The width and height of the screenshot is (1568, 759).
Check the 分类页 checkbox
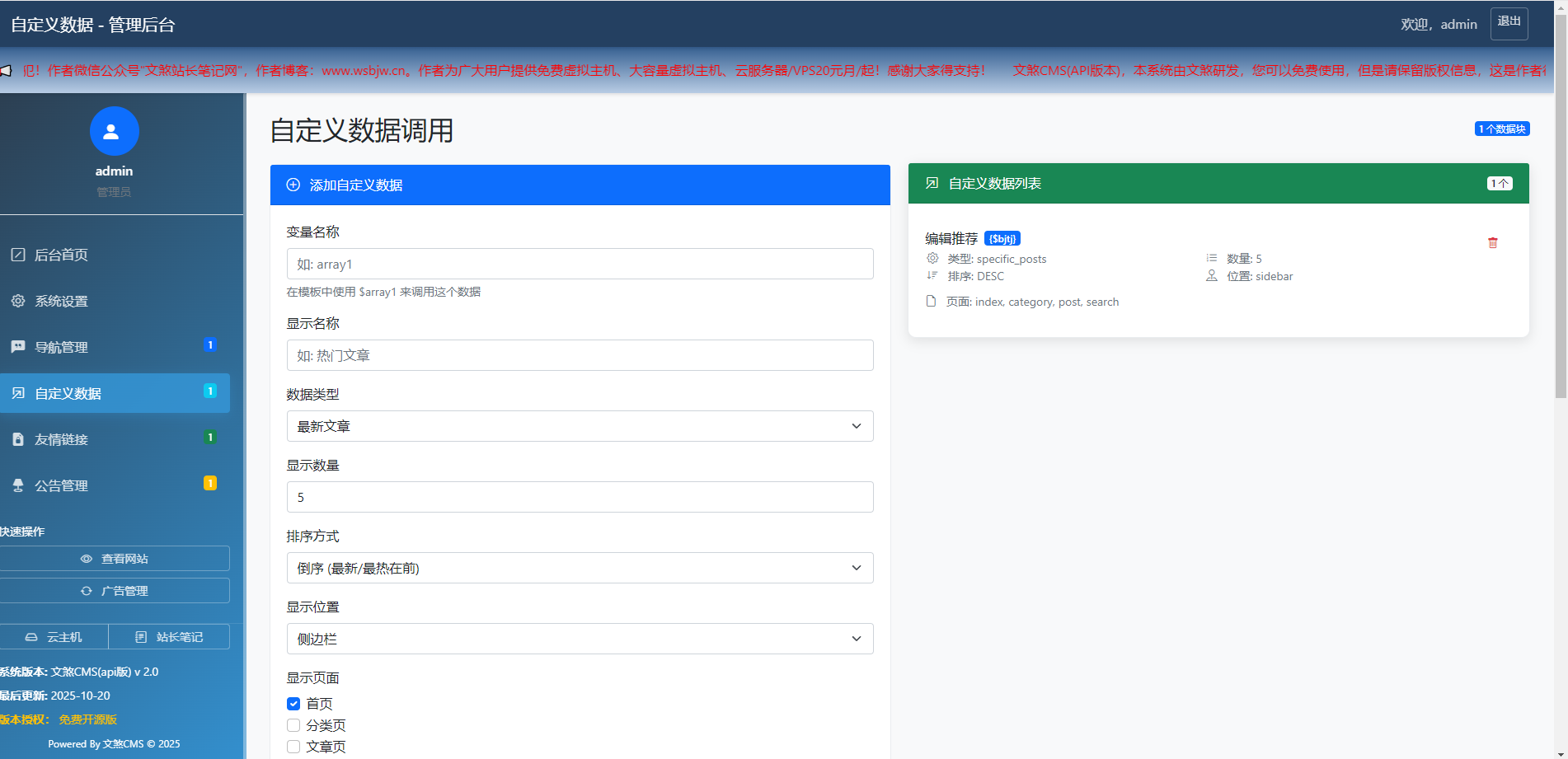tap(293, 725)
